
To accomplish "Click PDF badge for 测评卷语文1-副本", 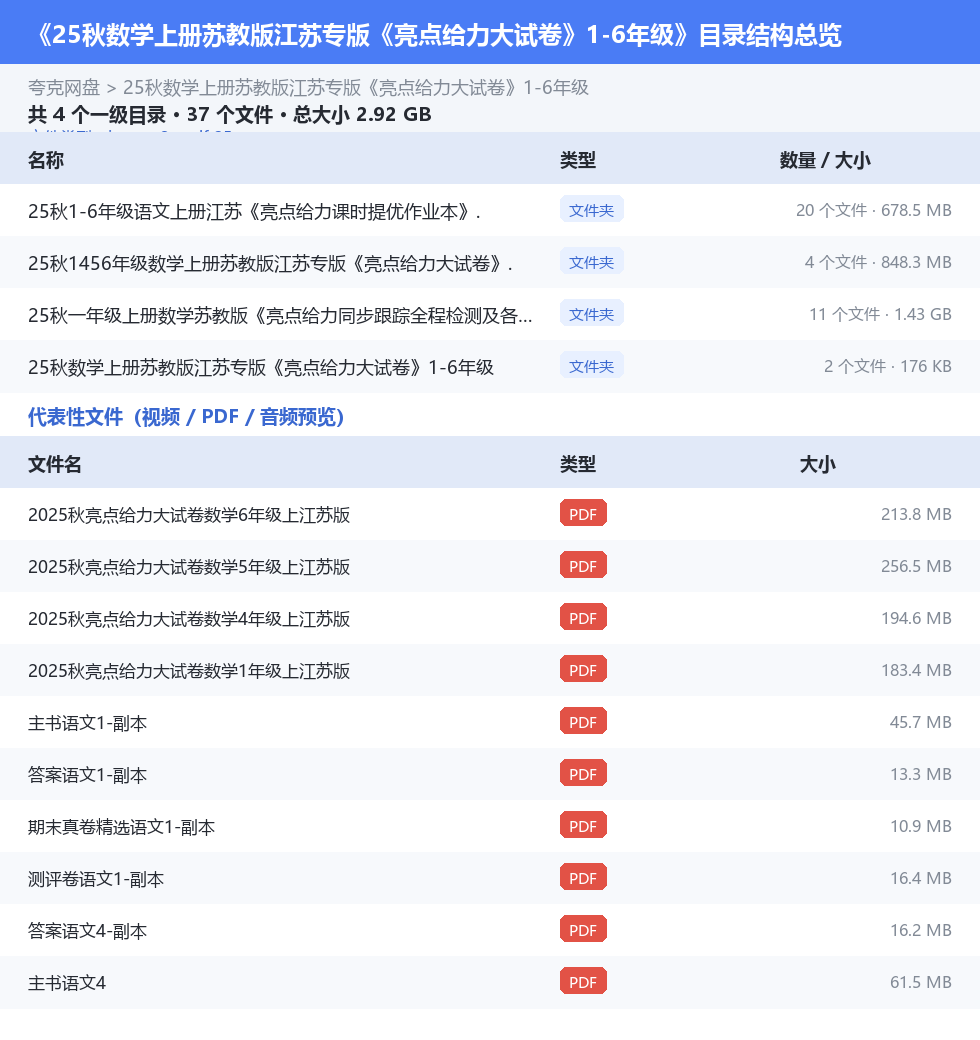I will [x=583, y=878].
